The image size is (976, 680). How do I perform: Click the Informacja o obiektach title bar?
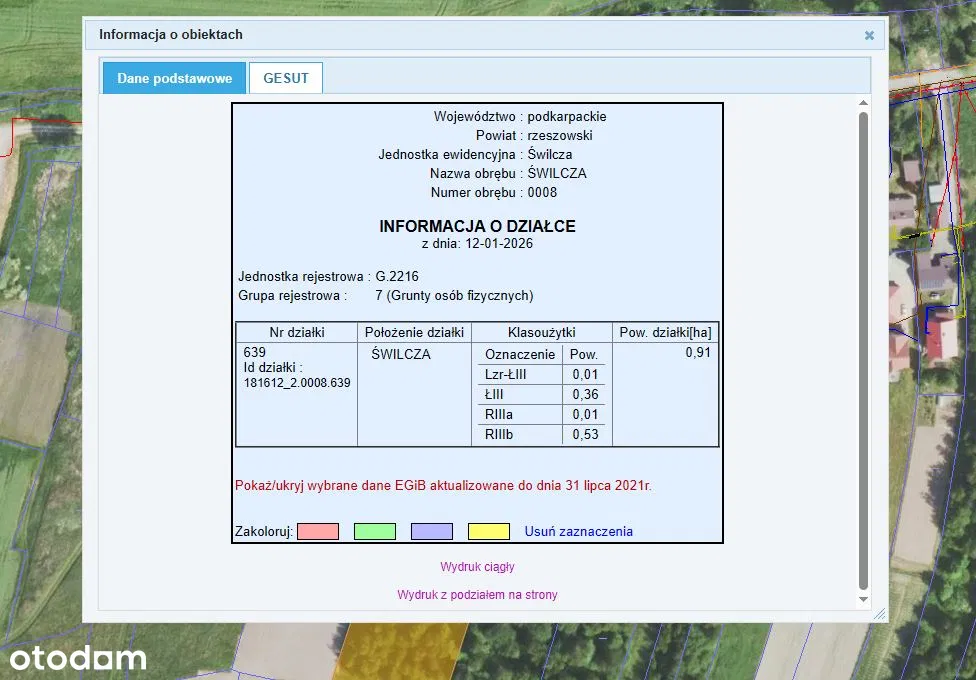pyautogui.click(x=450, y=35)
